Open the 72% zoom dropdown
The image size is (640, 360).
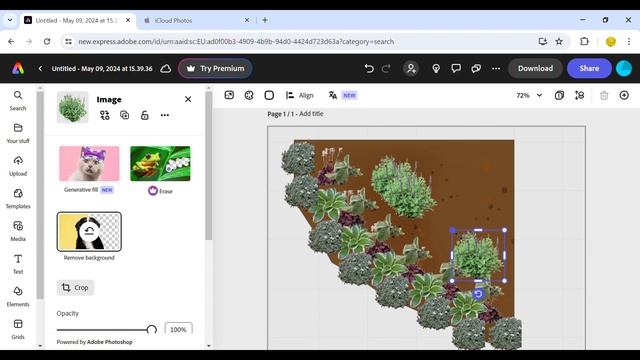point(529,95)
